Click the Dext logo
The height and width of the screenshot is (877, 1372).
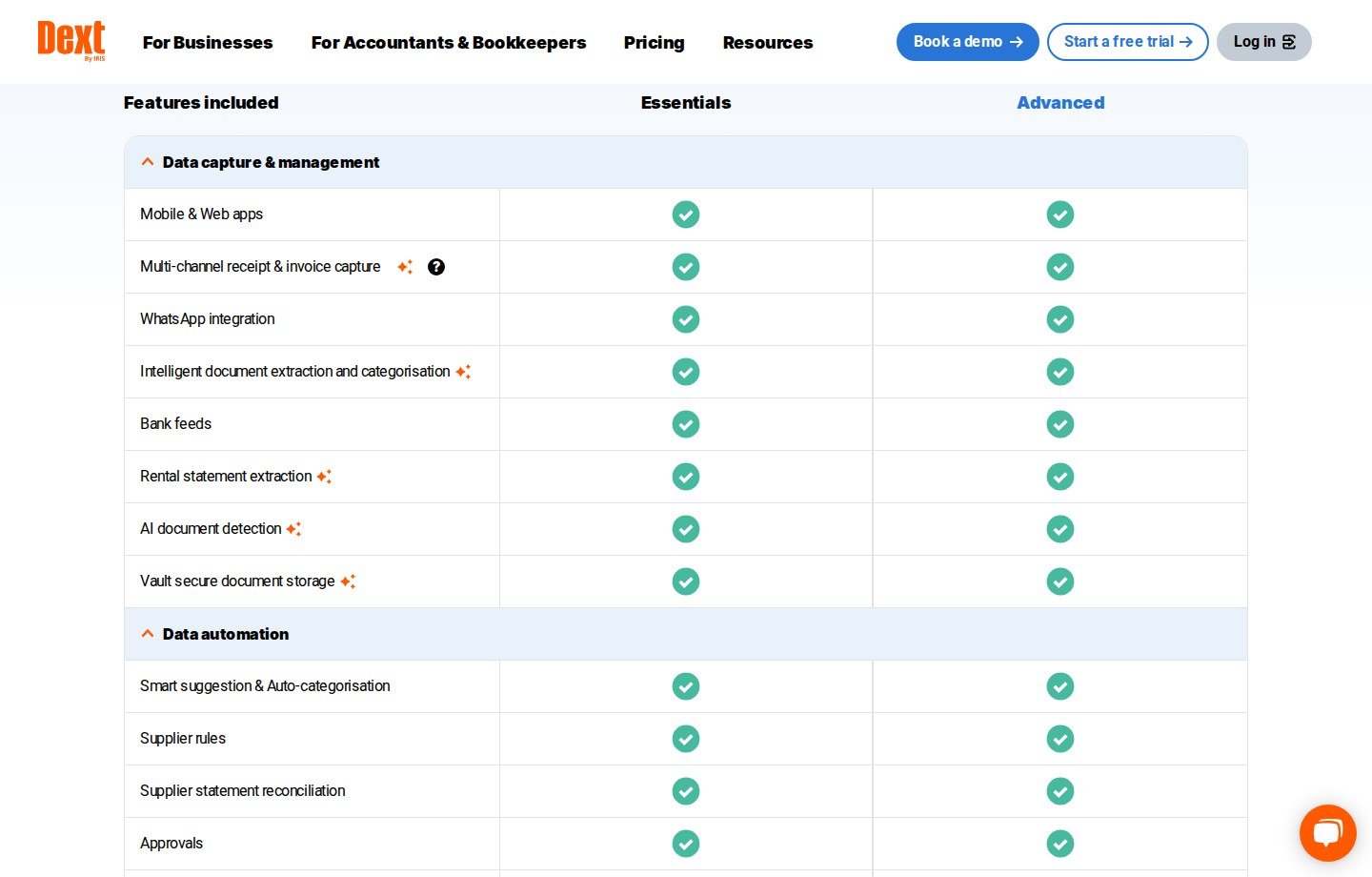click(x=71, y=41)
